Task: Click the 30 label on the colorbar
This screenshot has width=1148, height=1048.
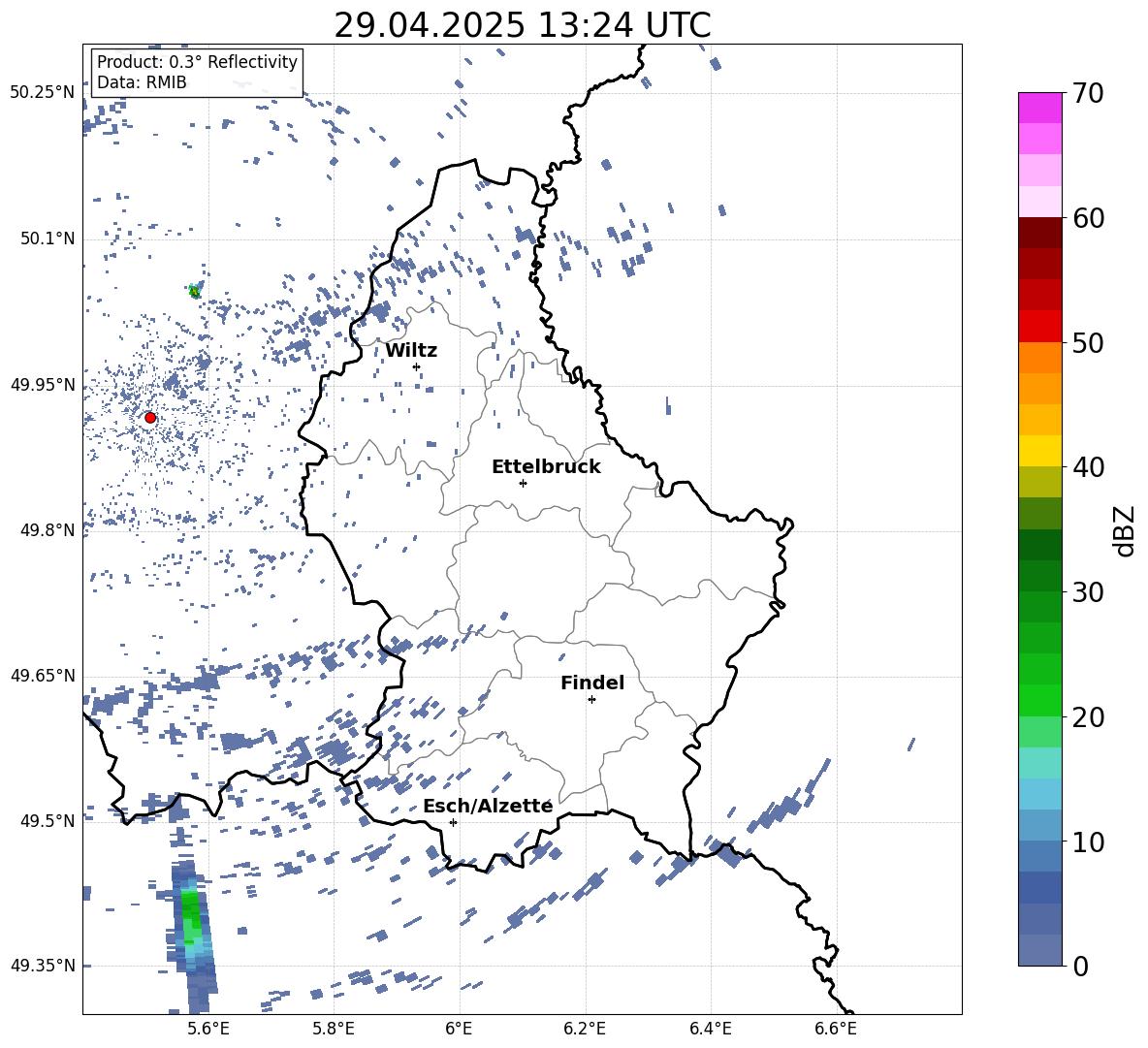Action: pyautogui.click(x=1089, y=592)
